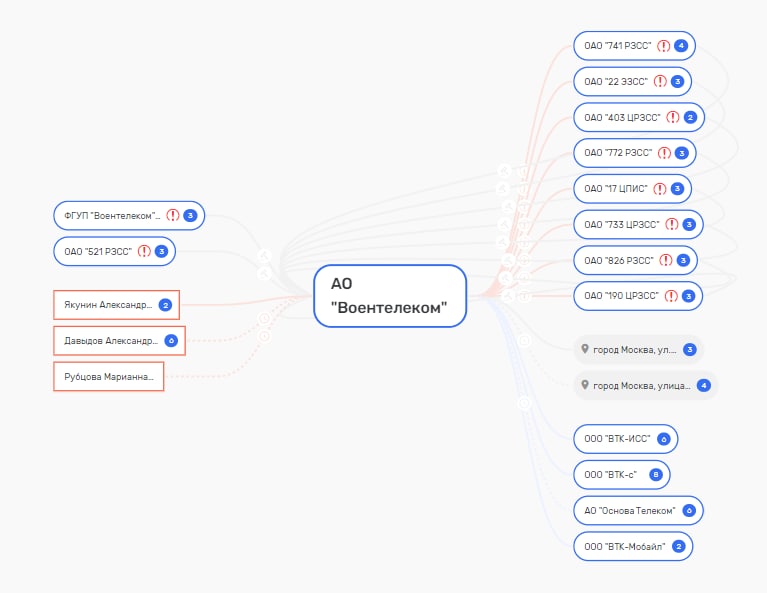
Task: Expand the 4-links badge on ОАО "741 РЗСС"
Action: [x=681, y=46]
